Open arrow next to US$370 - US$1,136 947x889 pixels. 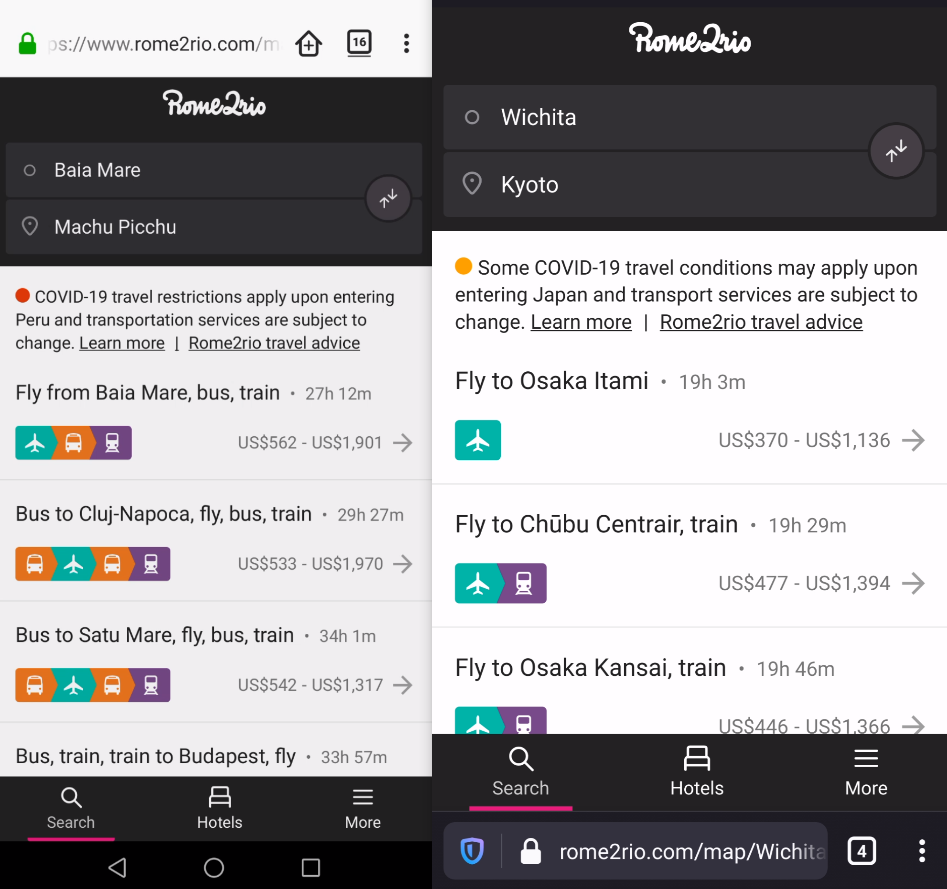[x=913, y=440]
